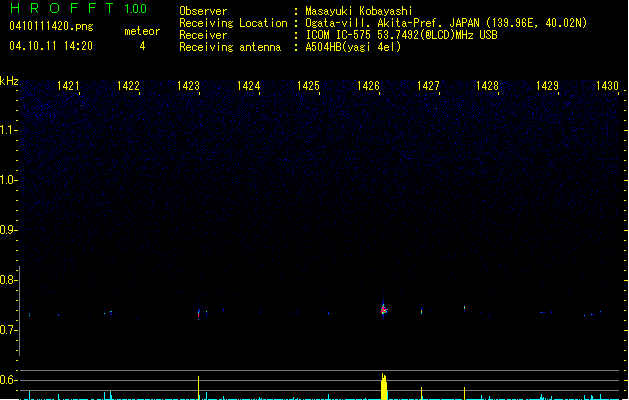The image size is (629, 400).
Task: Click the 0.9 kHz frequency label
Action: coord(8,230)
